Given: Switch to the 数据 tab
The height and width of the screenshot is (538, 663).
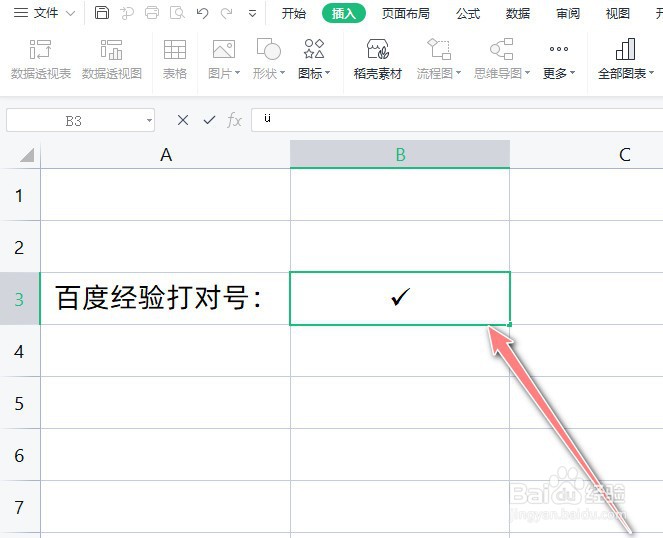Looking at the screenshot, I should point(518,14).
